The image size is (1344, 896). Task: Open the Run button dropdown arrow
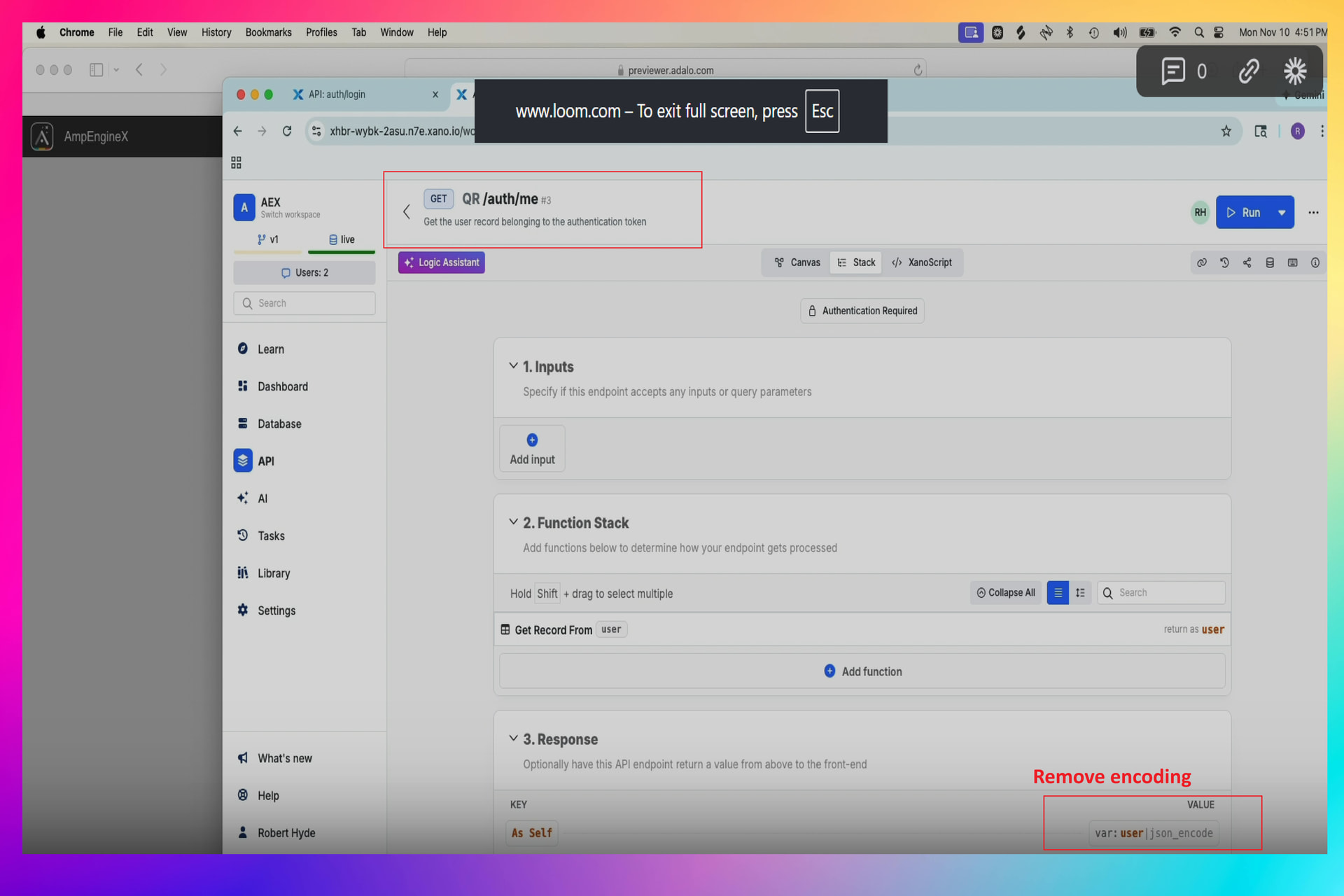point(1282,213)
